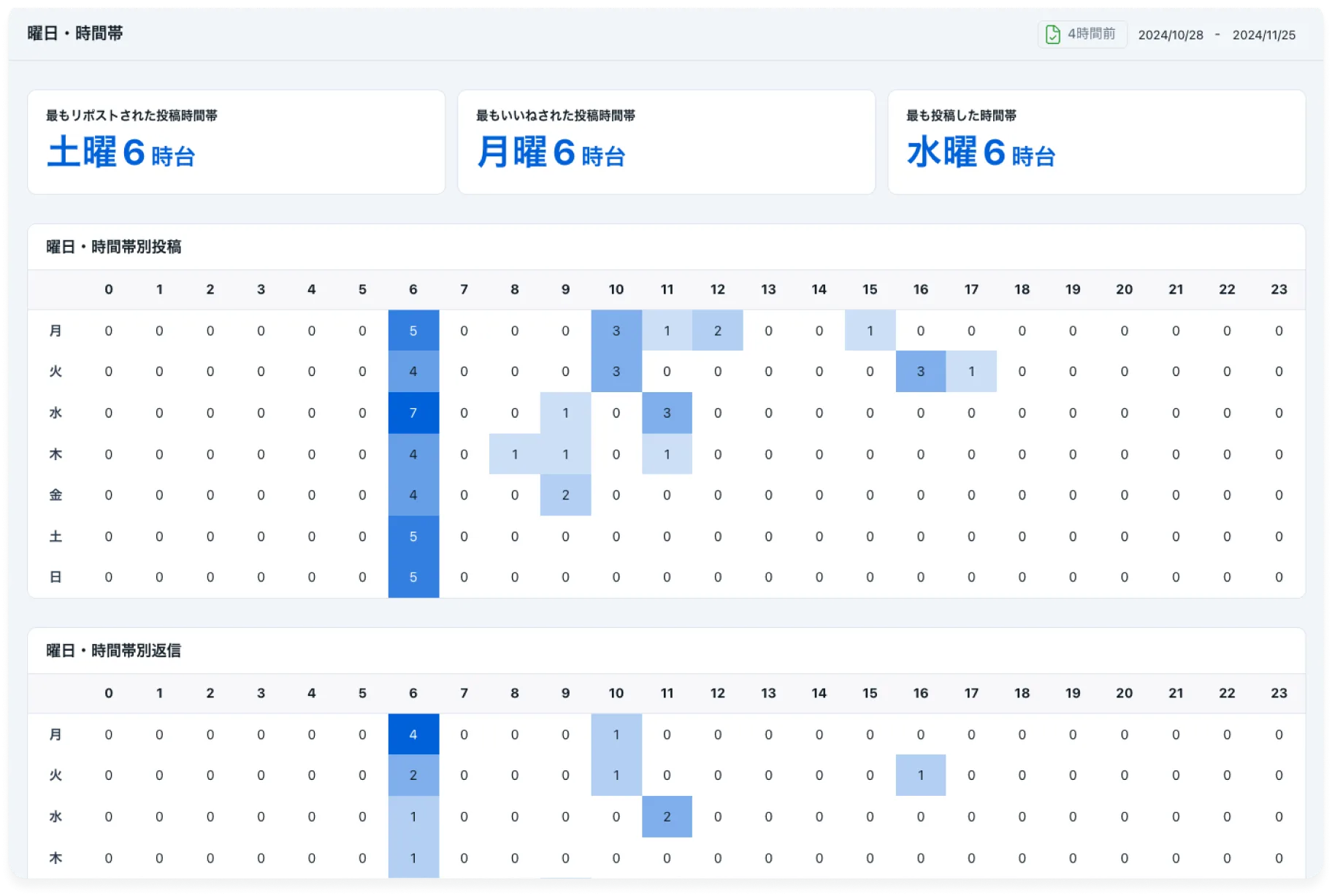Select replies cell 木 hour 6 value 1

[x=413, y=858]
